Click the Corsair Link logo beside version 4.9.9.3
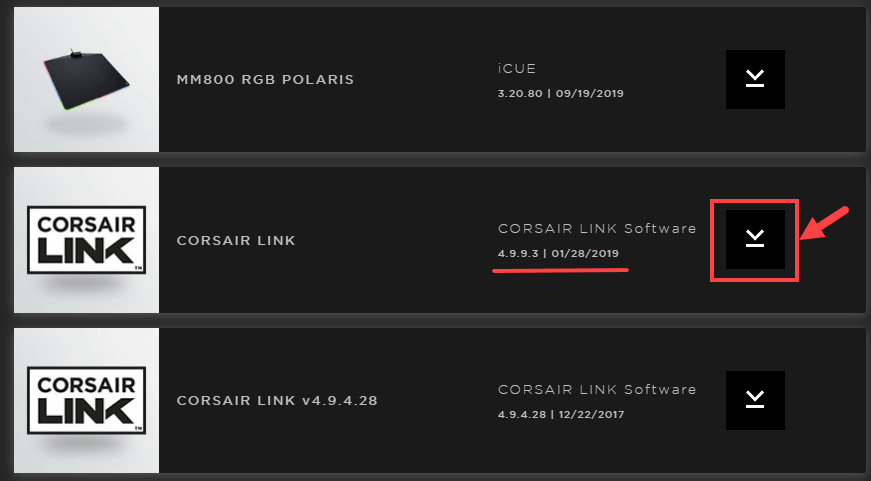Screen dimensions: 871x481 [x=88, y=239]
